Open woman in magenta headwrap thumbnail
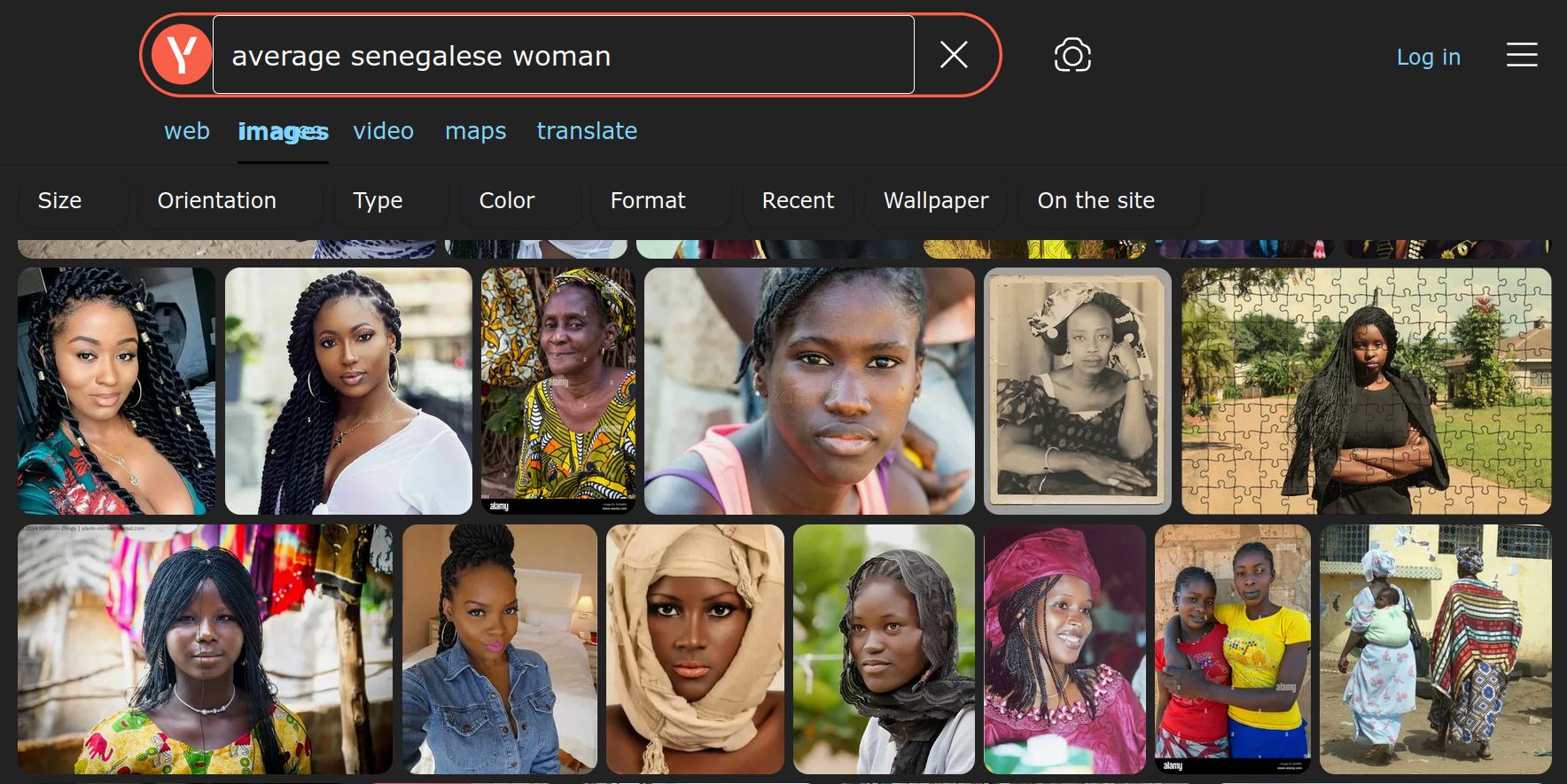Screen dimensions: 1567x784 (1064, 649)
